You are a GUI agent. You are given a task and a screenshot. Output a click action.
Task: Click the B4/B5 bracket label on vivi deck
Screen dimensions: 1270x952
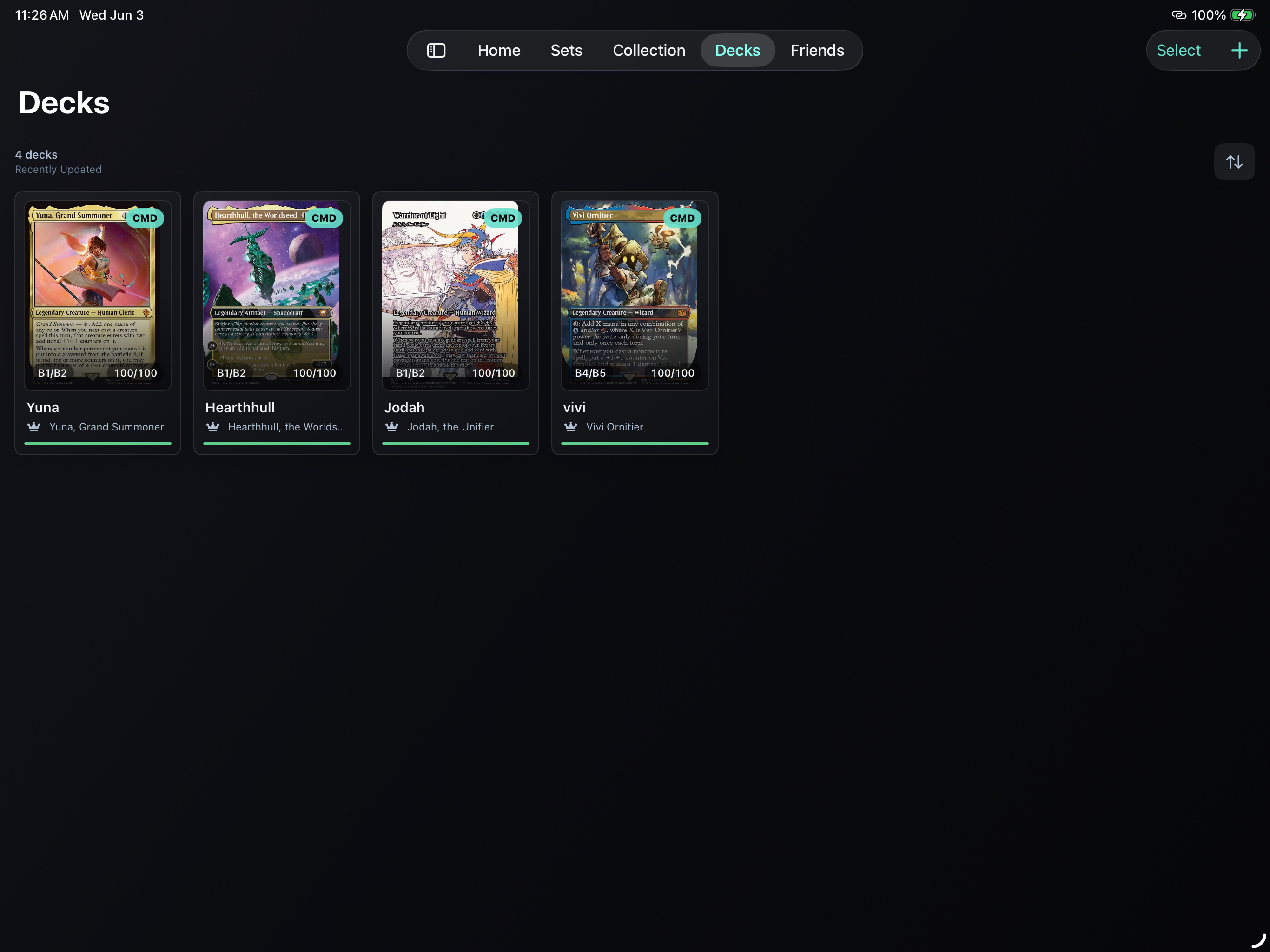[590, 373]
